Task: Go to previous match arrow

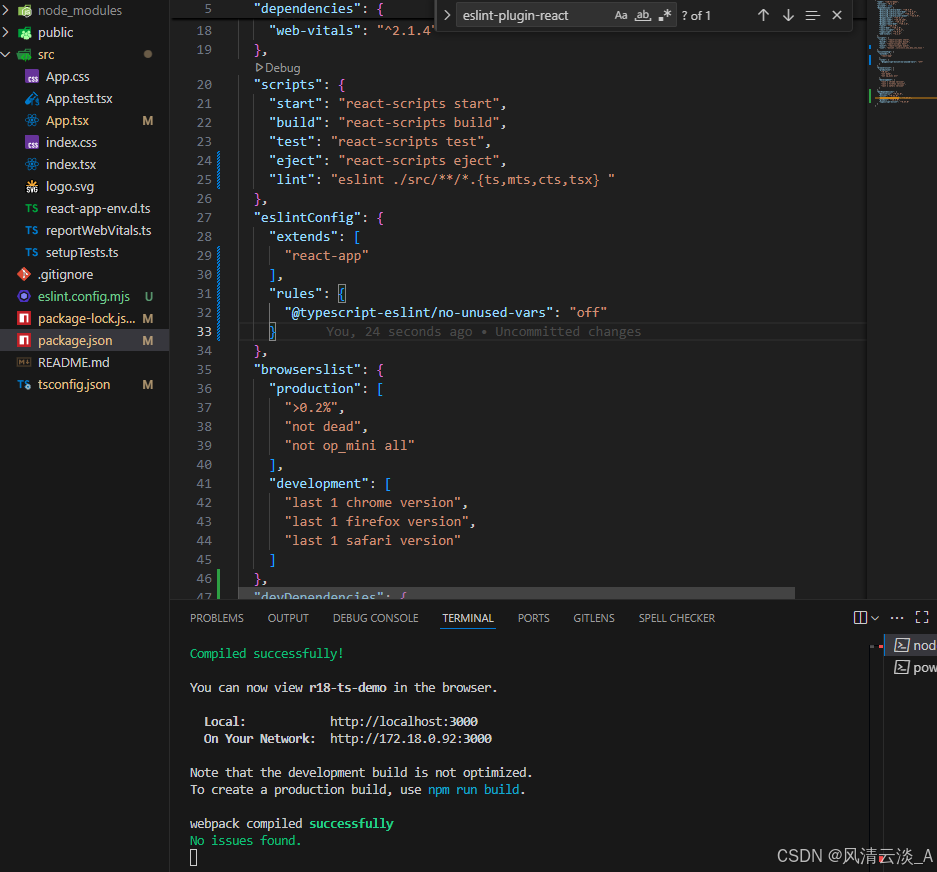Action: 763,16
